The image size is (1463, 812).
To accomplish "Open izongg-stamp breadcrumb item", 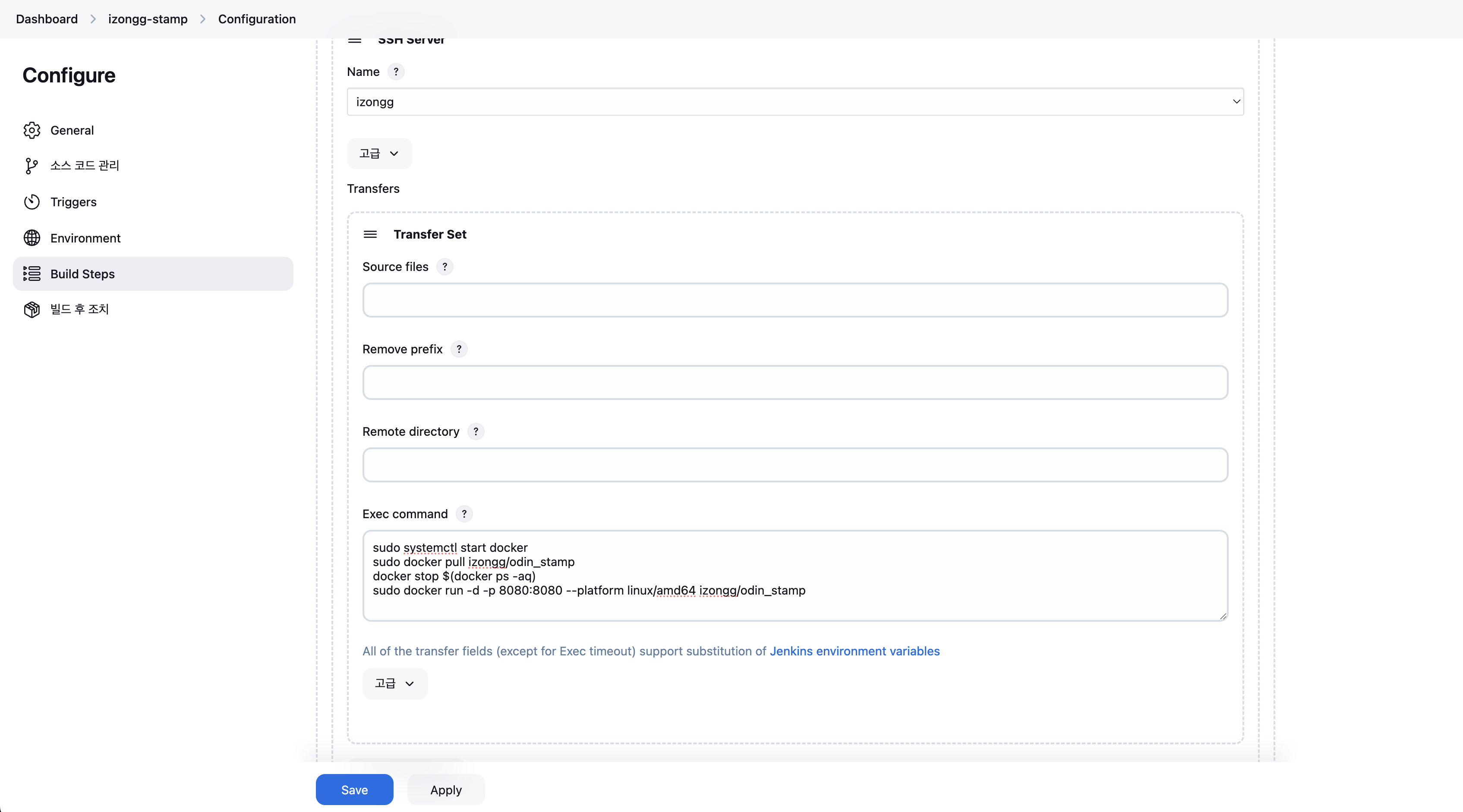I will [x=148, y=19].
